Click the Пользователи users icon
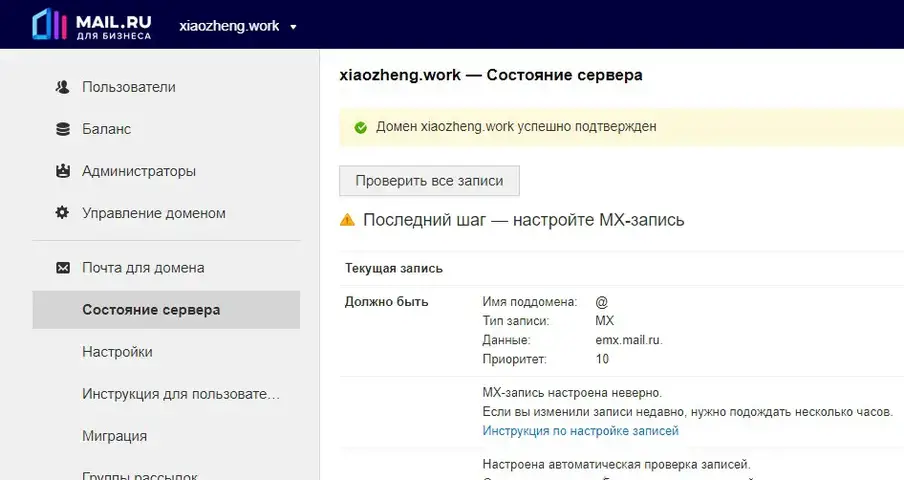Viewport: 904px width, 480px height. pos(62,87)
